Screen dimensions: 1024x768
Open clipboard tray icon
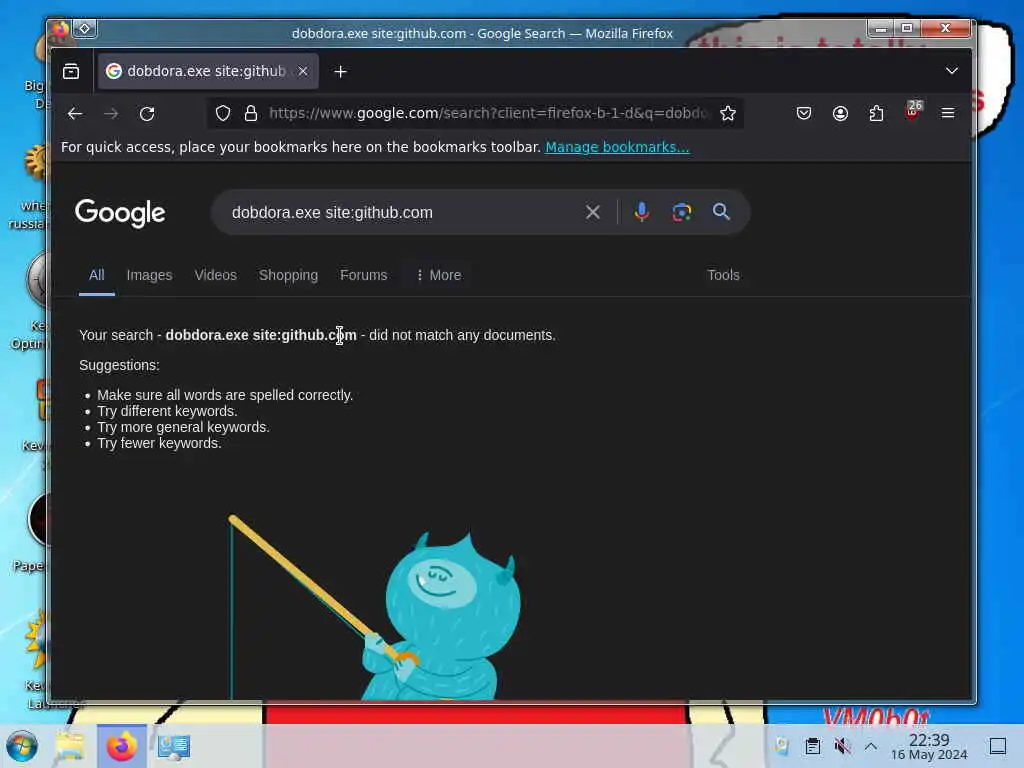pyautogui.click(x=812, y=746)
